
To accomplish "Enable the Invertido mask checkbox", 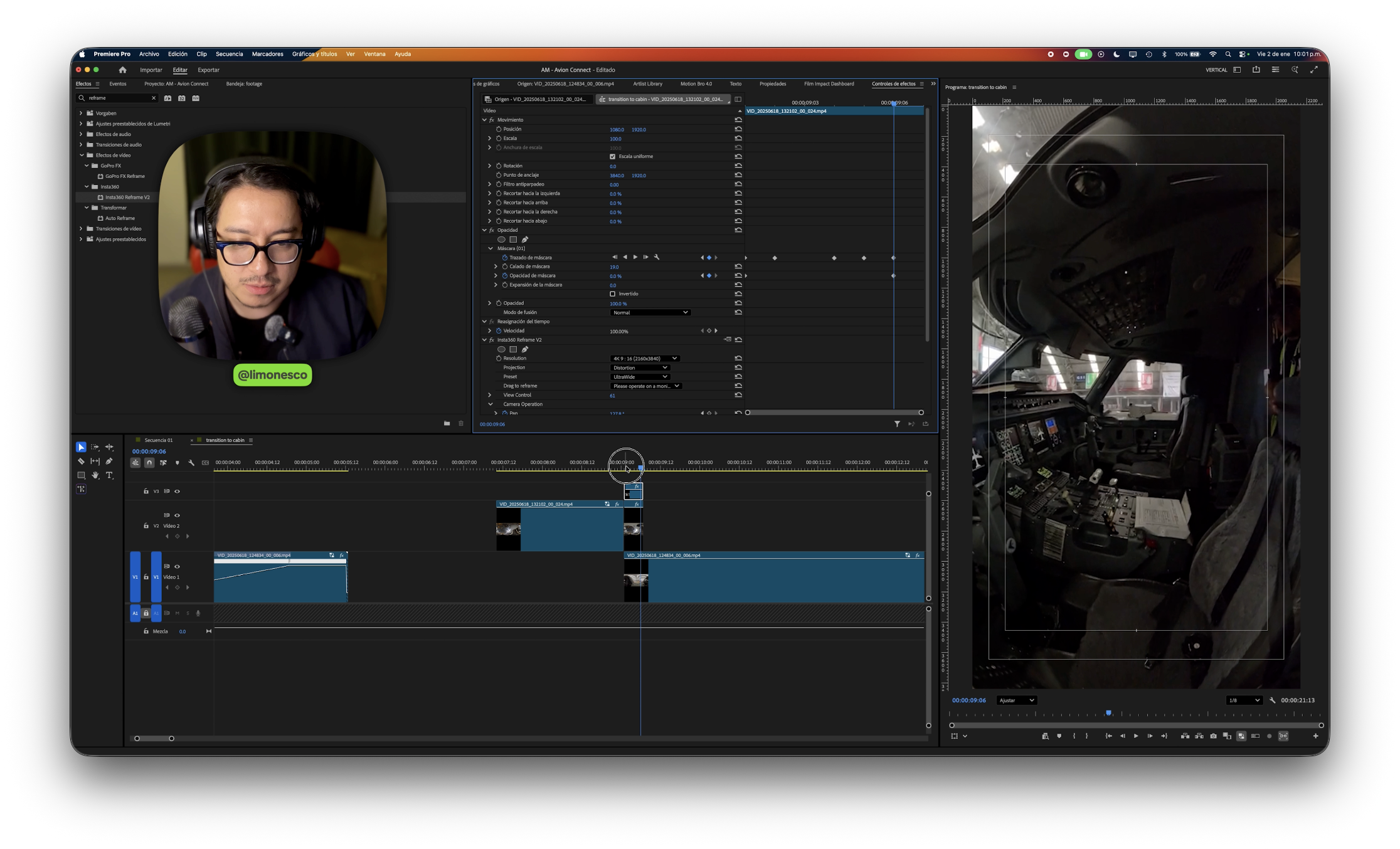I will tap(612, 294).
